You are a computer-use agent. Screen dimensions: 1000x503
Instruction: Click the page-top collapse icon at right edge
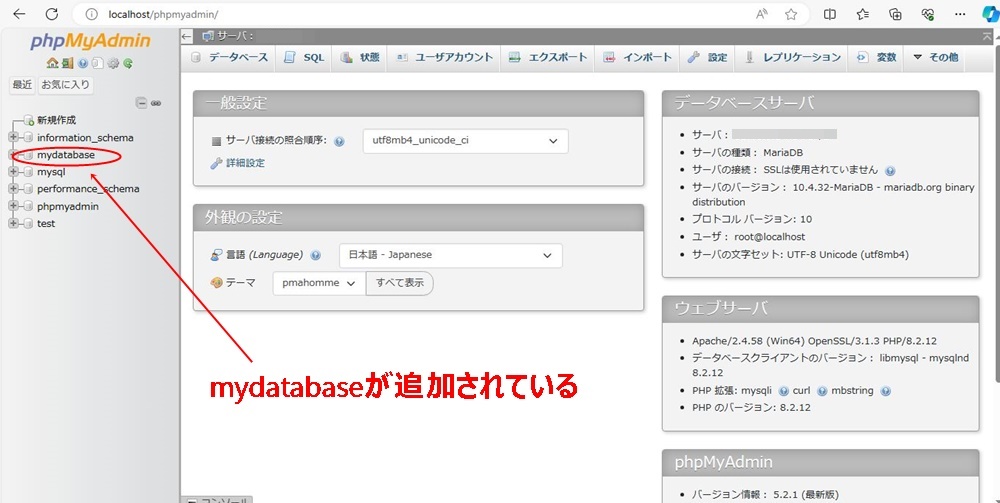pos(987,36)
